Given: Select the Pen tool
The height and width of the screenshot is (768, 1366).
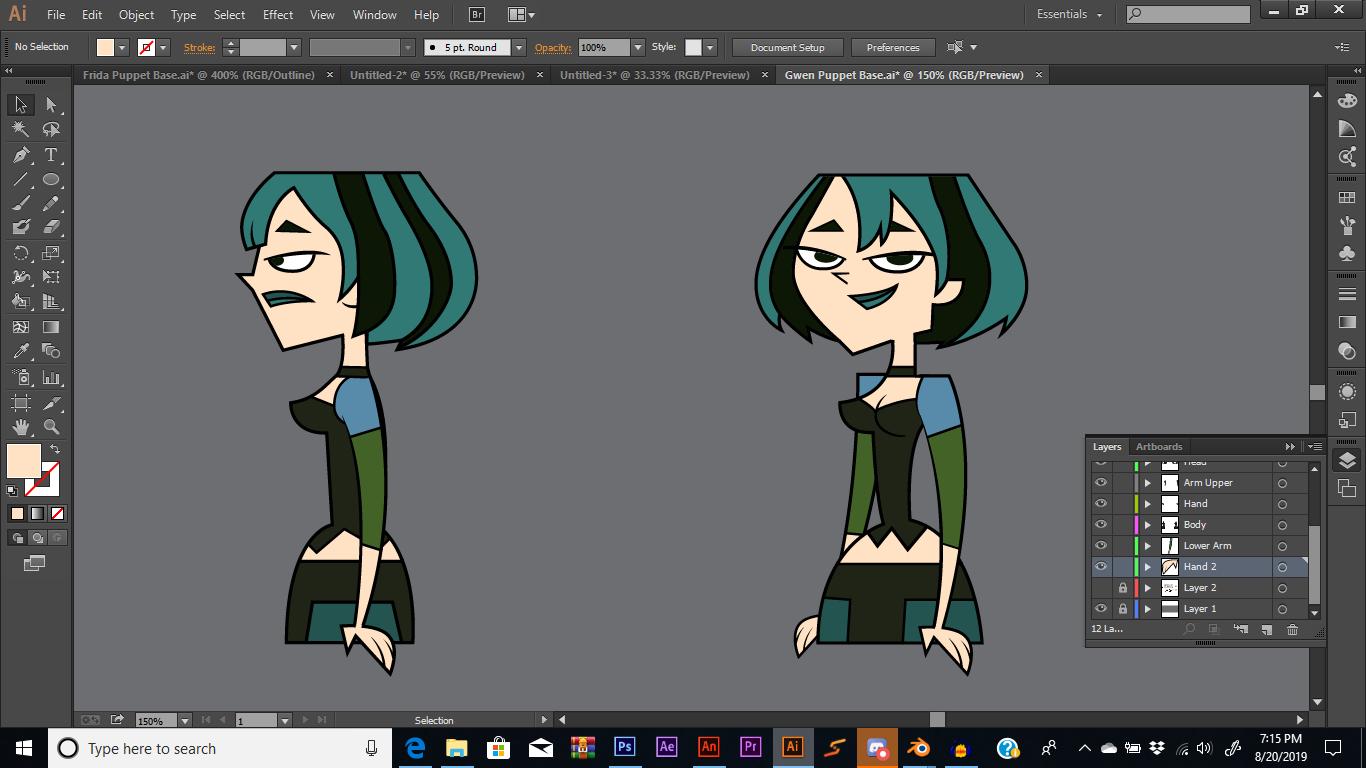Looking at the screenshot, I should pyautogui.click(x=21, y=155).
